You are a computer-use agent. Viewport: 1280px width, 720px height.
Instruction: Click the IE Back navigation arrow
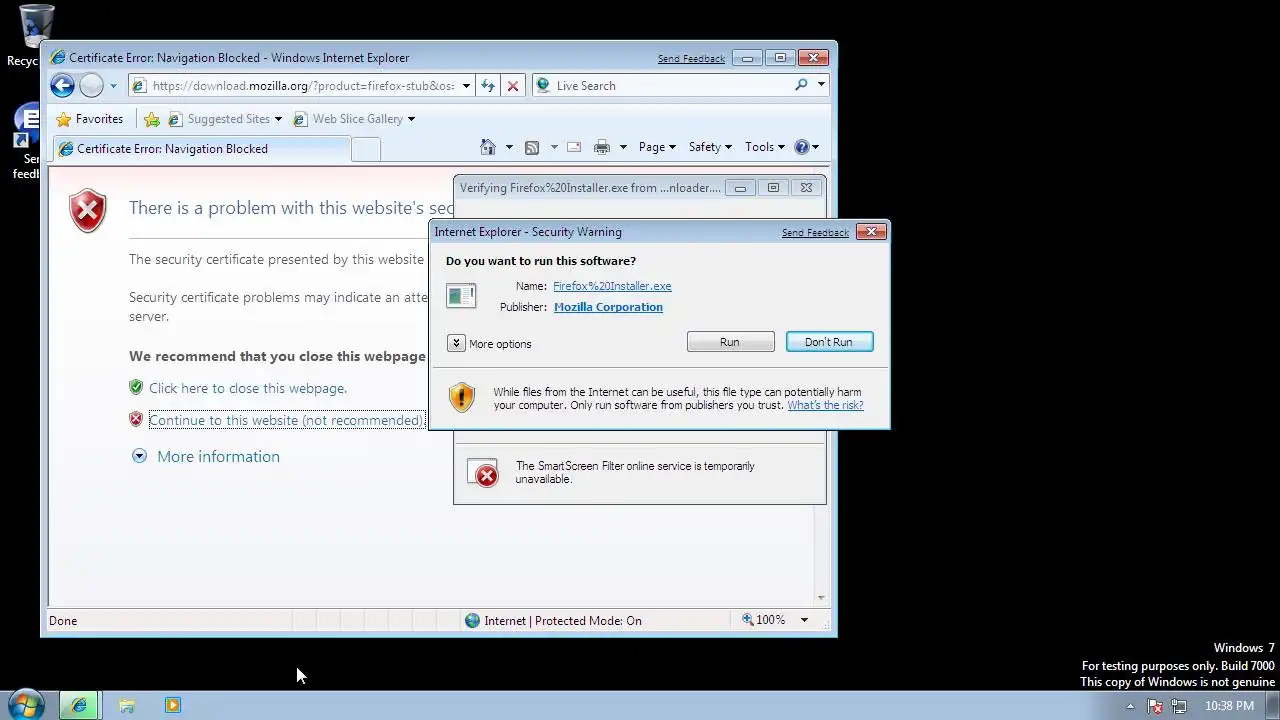(x=62, y=86)
